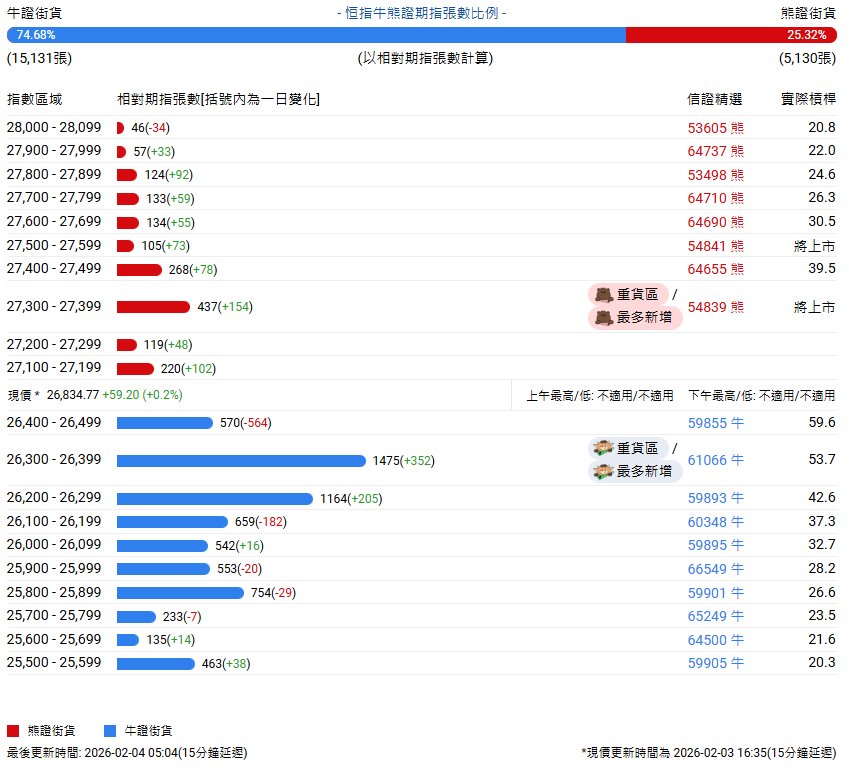
Task: Open bull warrant link 61066 牛
Action: 715,460
